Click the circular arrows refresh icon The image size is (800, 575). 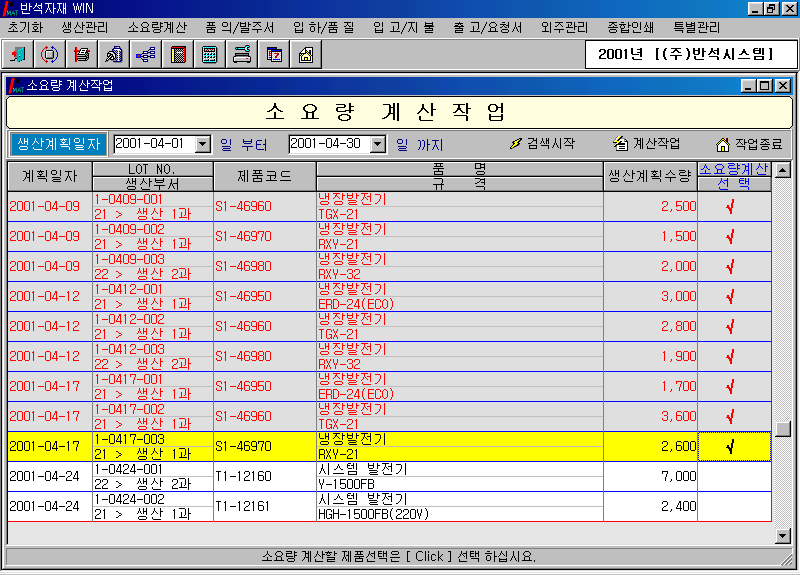pyautogui.click(x=50, y=54)
